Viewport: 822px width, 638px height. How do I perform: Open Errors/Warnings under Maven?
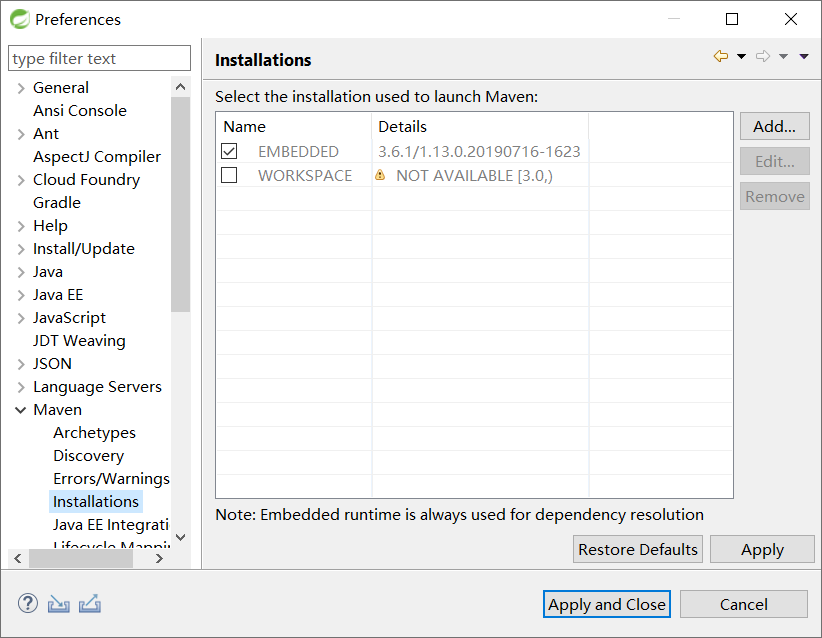pos(111,479)
